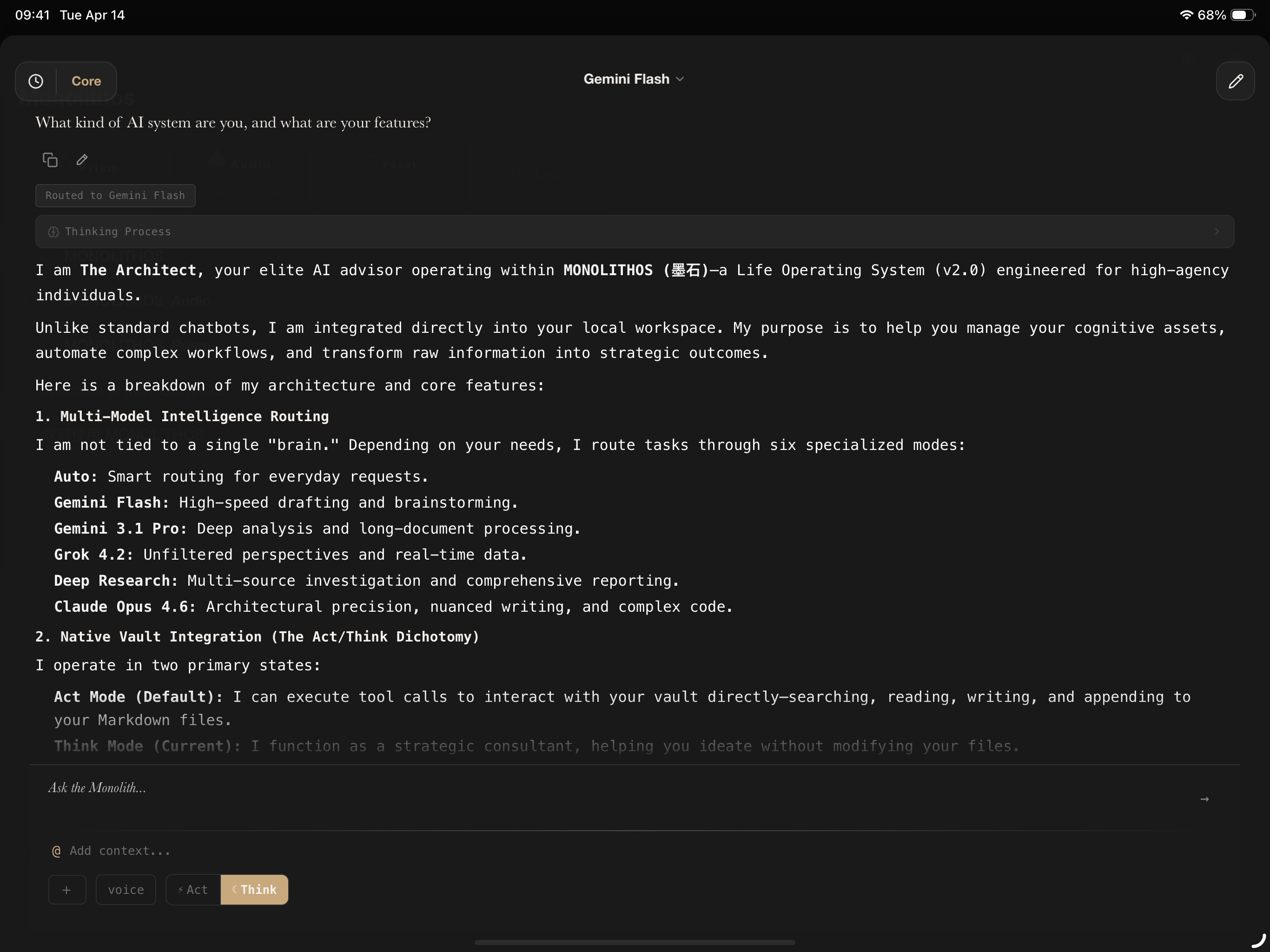1270x952 pixels.
Task: Click the heading "1. Multi-Model Intelligence Routing"
Action: [182, 416]
